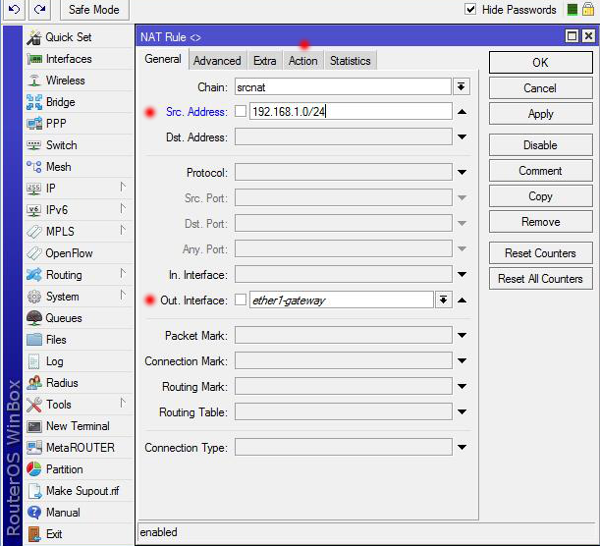This screenshot has width=600, height=546.
Task: Click the padlock icon at top right
Action: coord(588,9)
